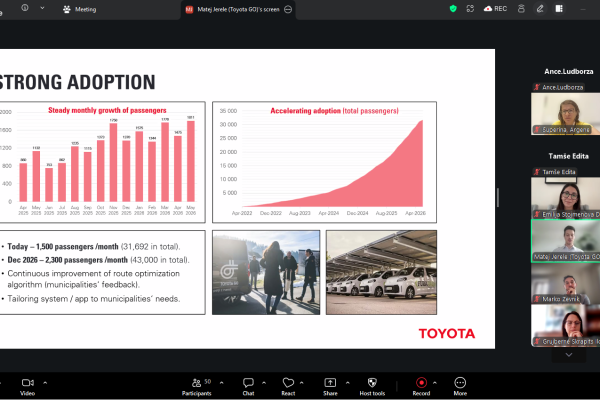Click the STRONG ADOPTION slide title
This screenshot has width=600, height=400.
coord(78,82)
